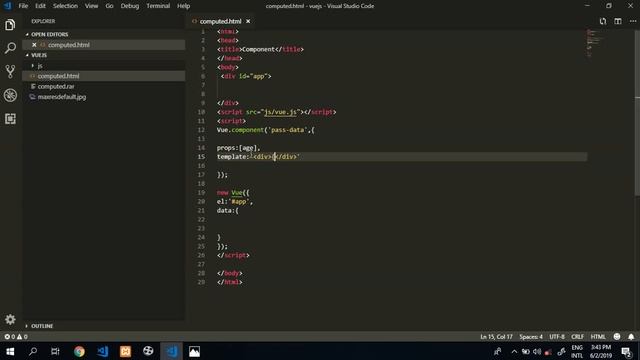Follow the js/vue.js script link
This screenshot has width=640, height=360.
pos(280,112)
